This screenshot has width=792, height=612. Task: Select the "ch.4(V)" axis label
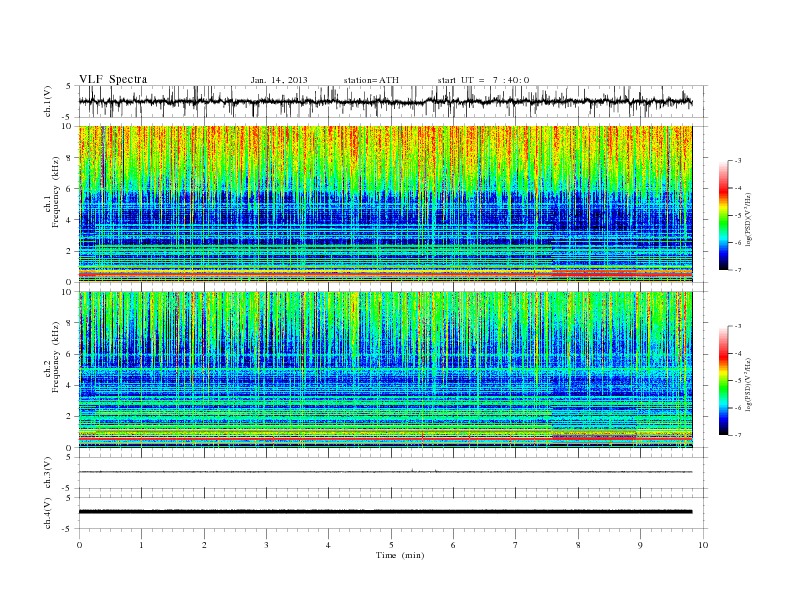pos(48,514)
